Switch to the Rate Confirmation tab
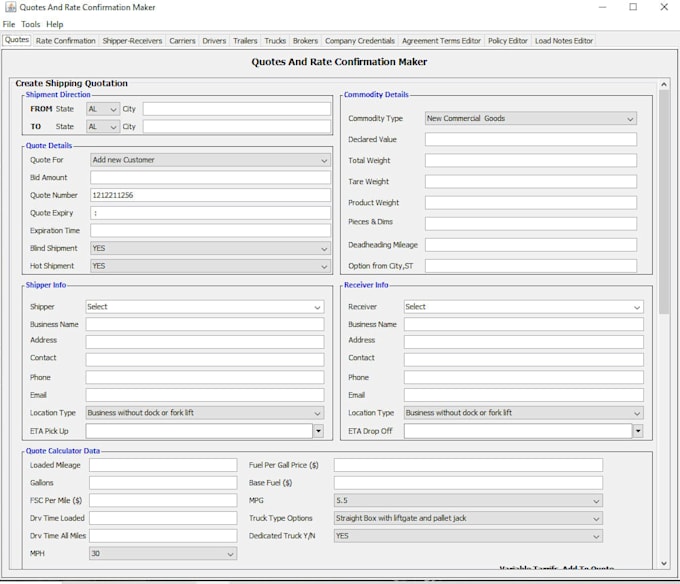 point(65,41)
